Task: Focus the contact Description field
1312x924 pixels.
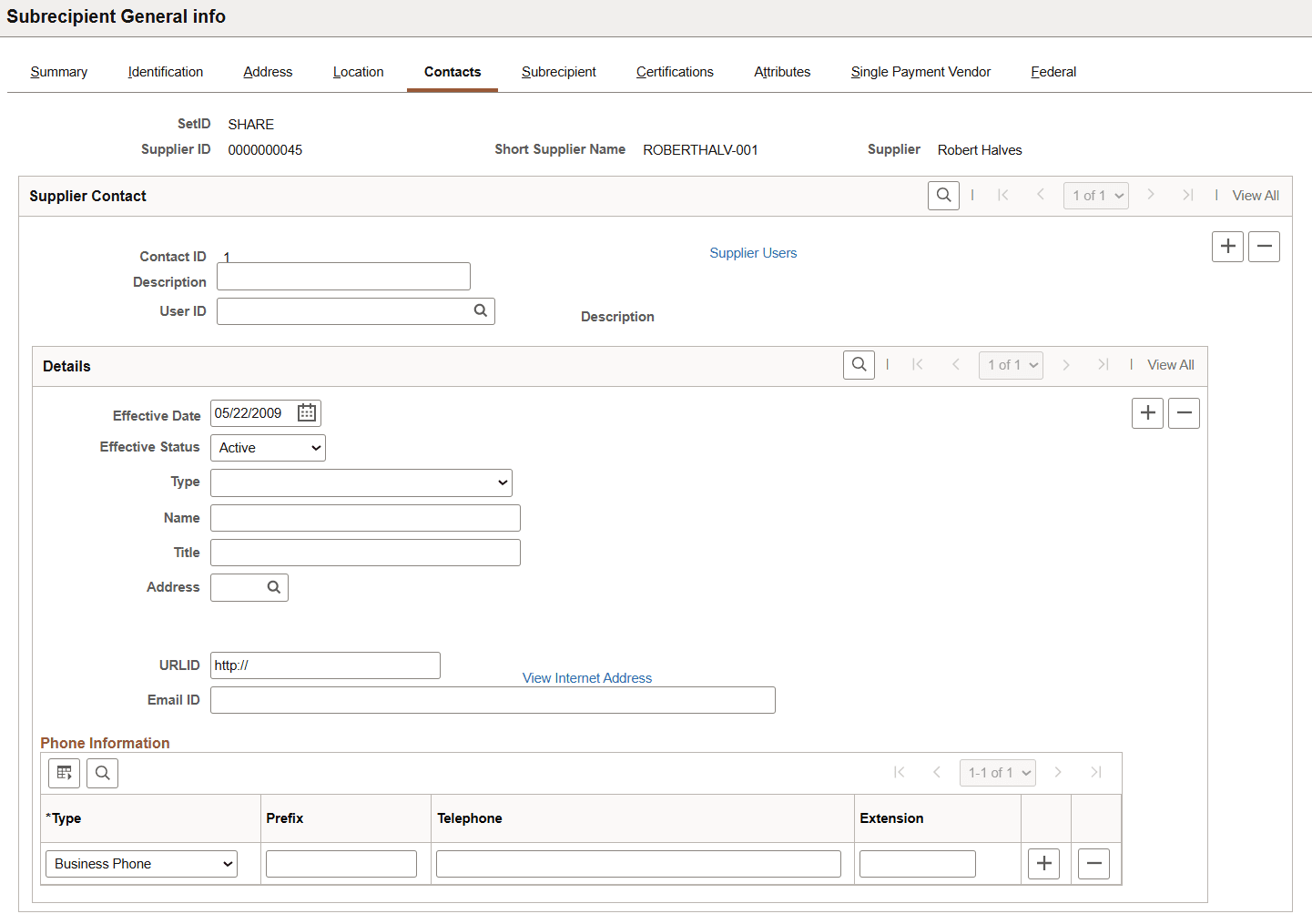Action: coord(343,277)
